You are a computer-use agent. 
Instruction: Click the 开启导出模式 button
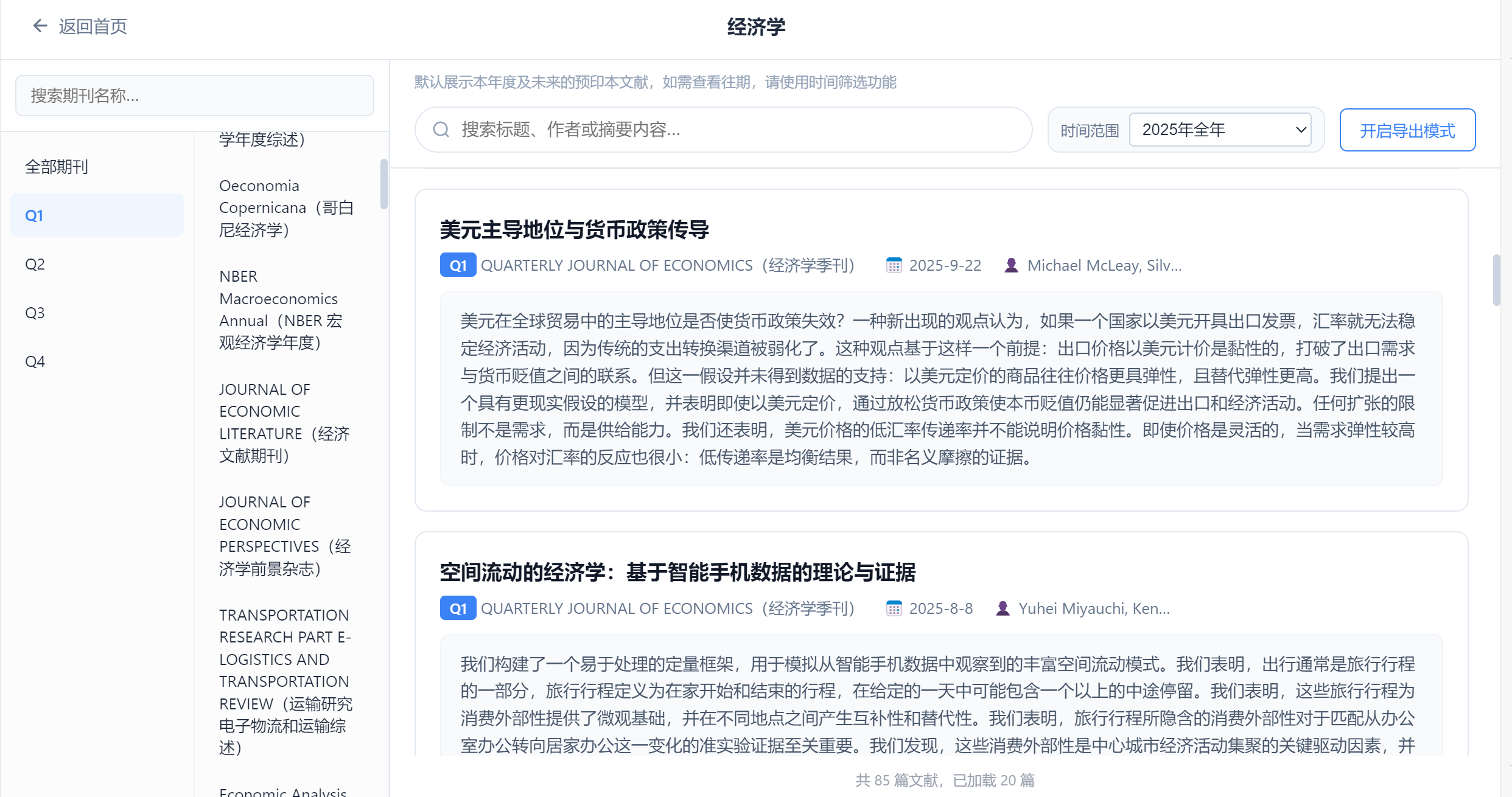pyautogui.click(x=1407, y=130)
